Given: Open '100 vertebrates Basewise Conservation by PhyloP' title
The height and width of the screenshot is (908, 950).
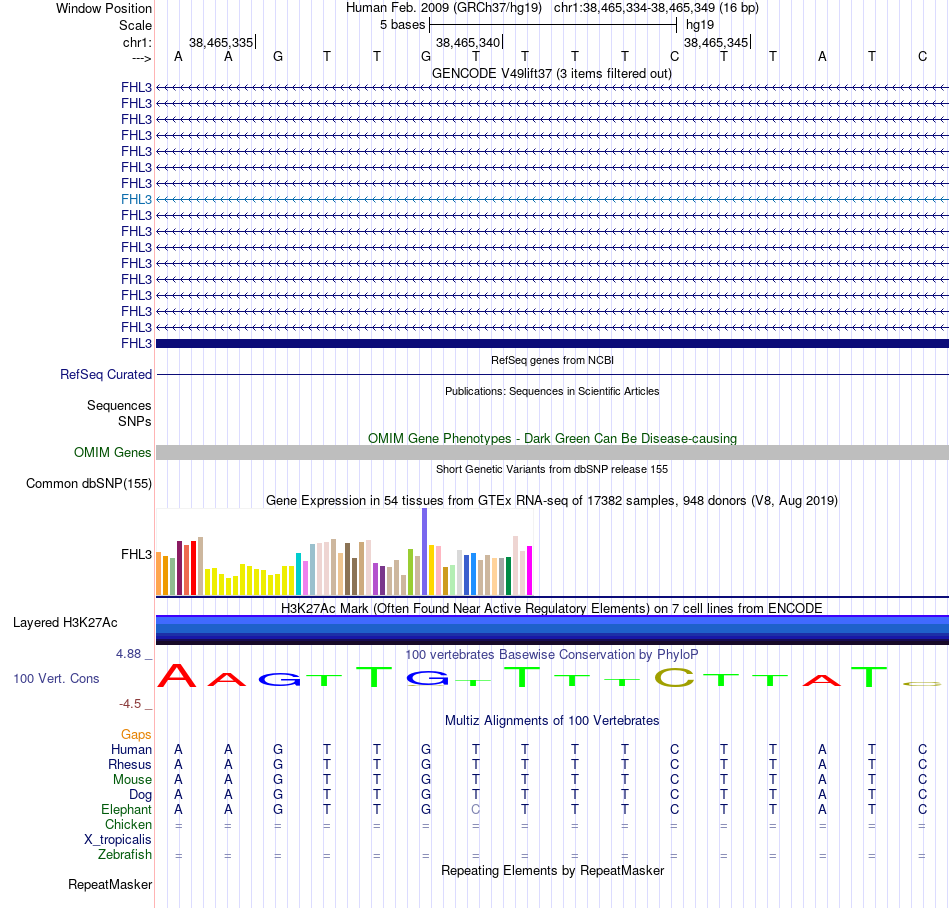Looking at the screenshot, I should point(552,654).
